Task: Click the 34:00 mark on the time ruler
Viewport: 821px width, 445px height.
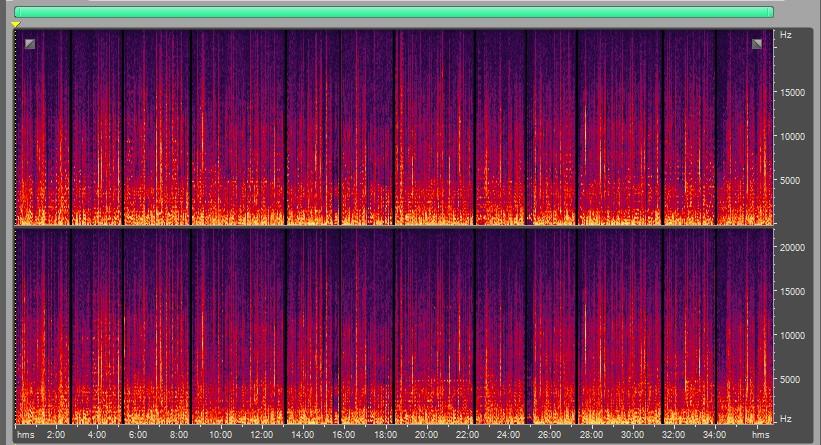Action: click(x=714, y=435)
